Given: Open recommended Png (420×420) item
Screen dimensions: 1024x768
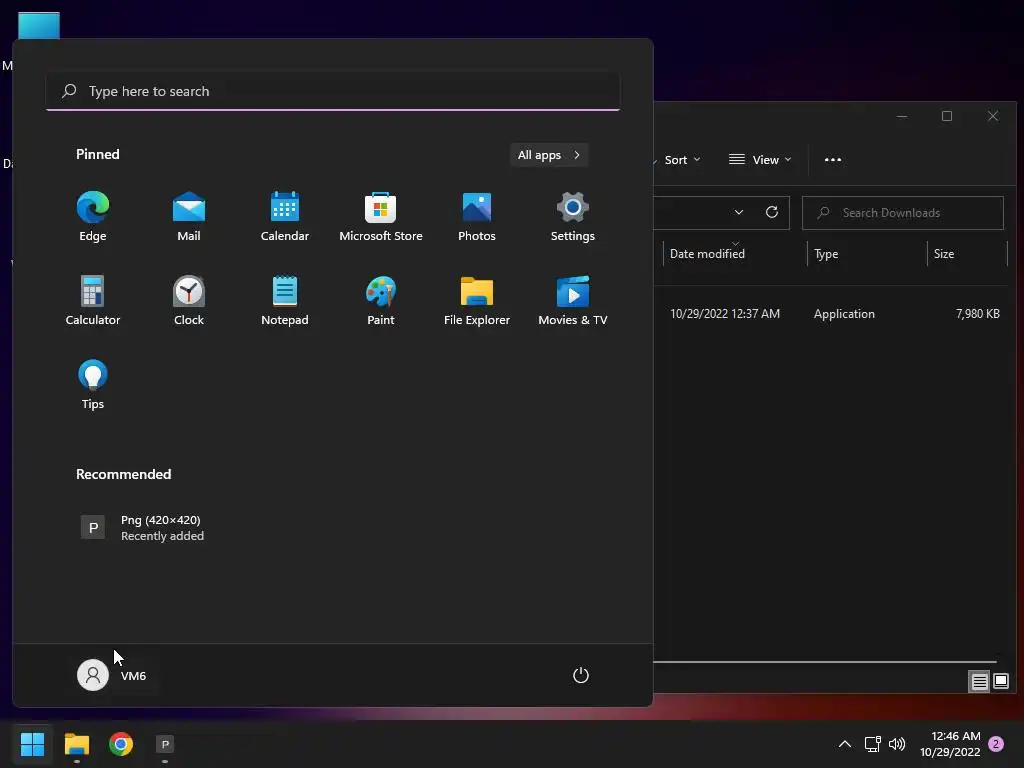Looking at the screenshot, I should [x=142, y=528].
